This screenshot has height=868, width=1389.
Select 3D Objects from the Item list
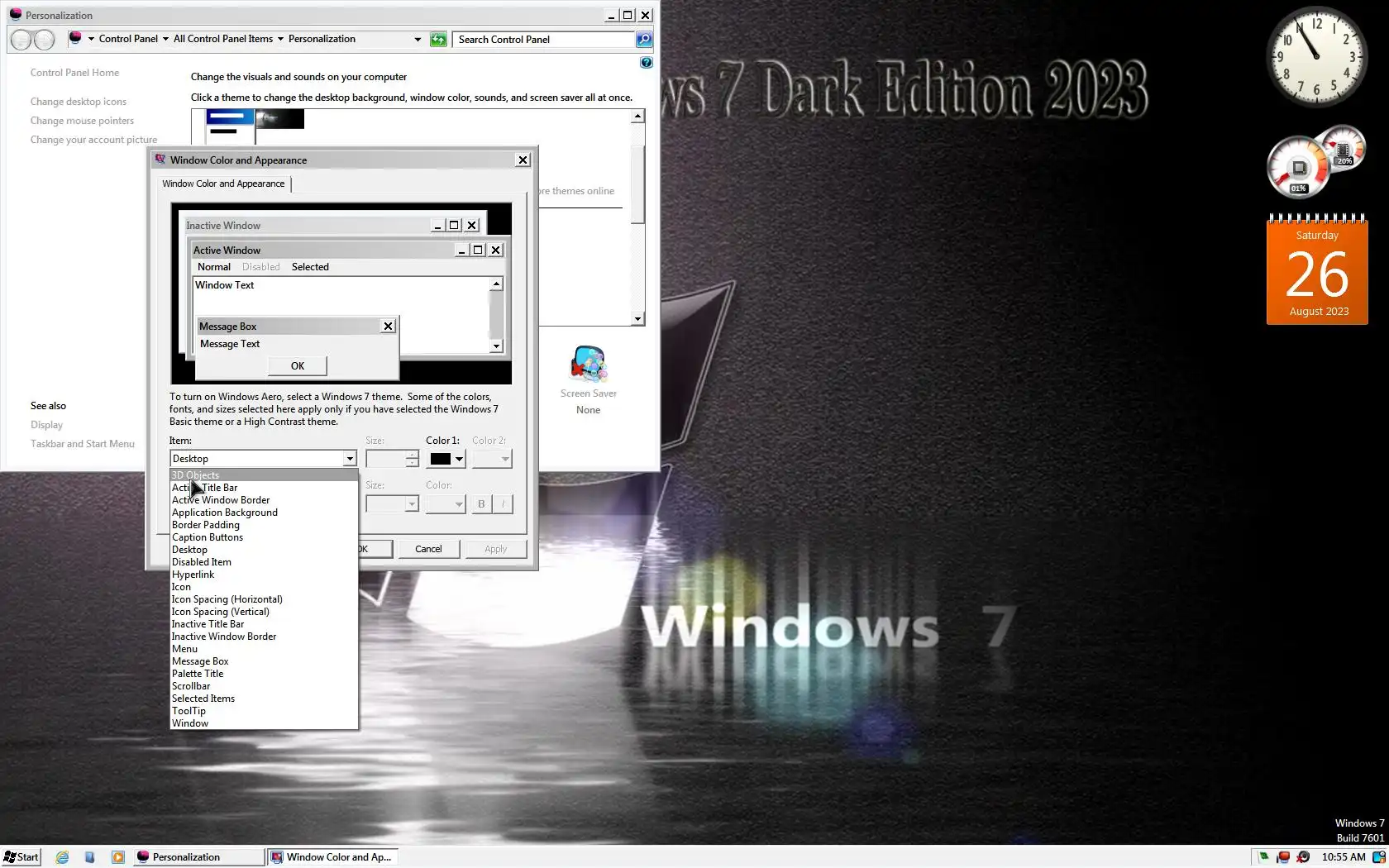click(x=264, y=475)
